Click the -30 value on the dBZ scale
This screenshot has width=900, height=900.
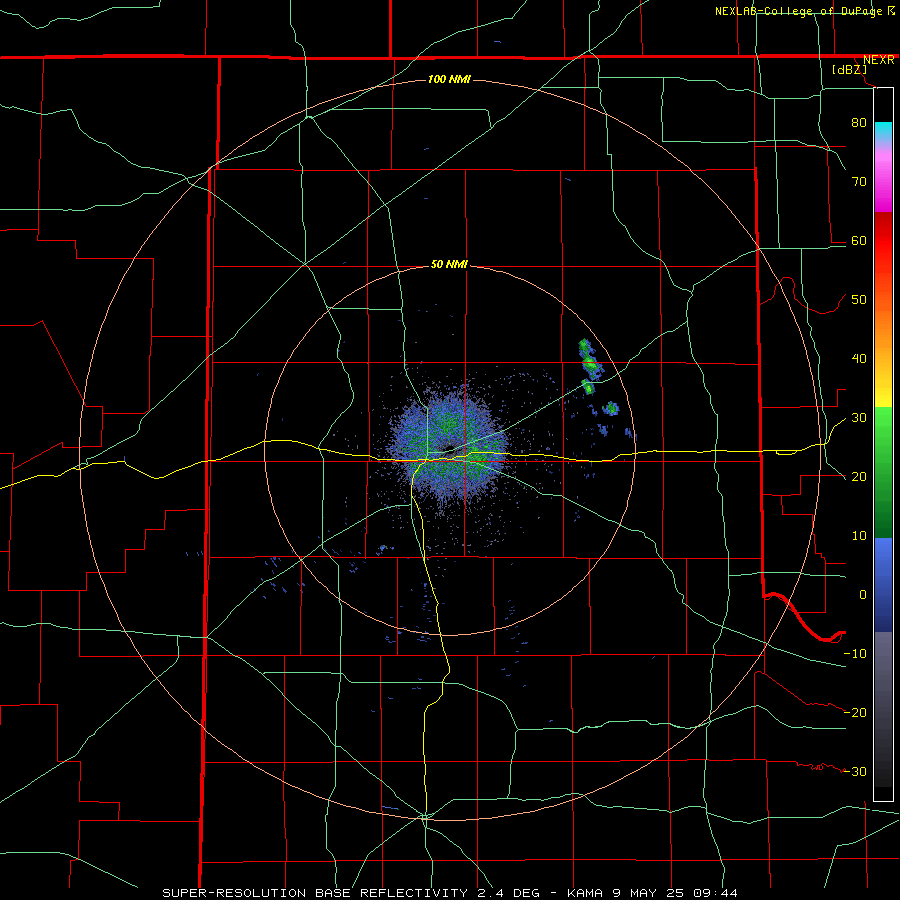(x=855, y=771)
